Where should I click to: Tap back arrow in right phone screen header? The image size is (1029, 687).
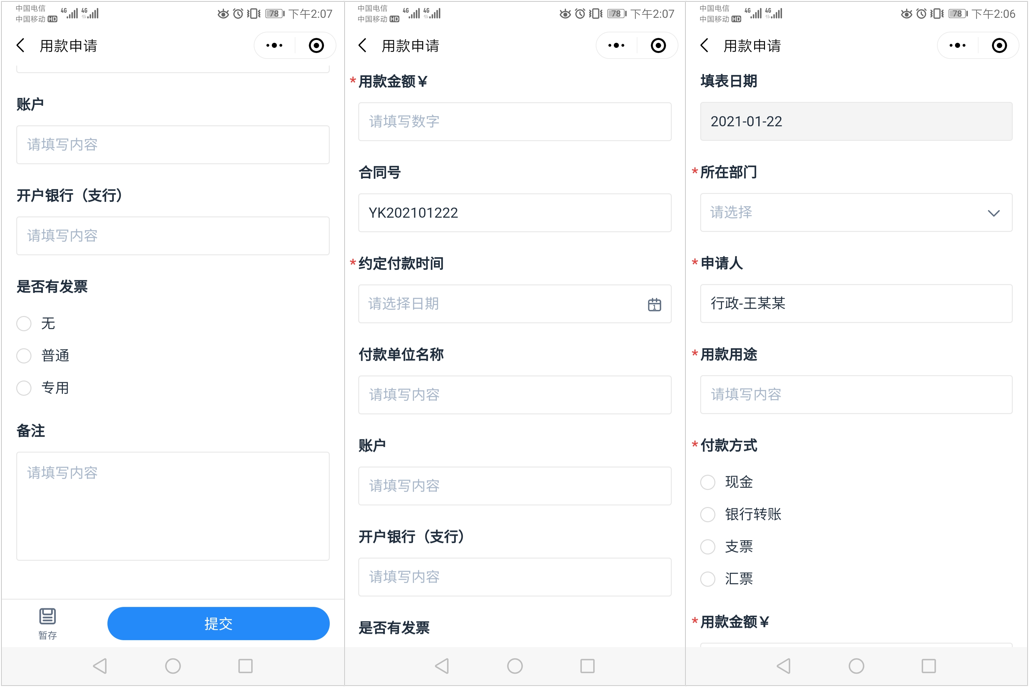tap(704, 45)
